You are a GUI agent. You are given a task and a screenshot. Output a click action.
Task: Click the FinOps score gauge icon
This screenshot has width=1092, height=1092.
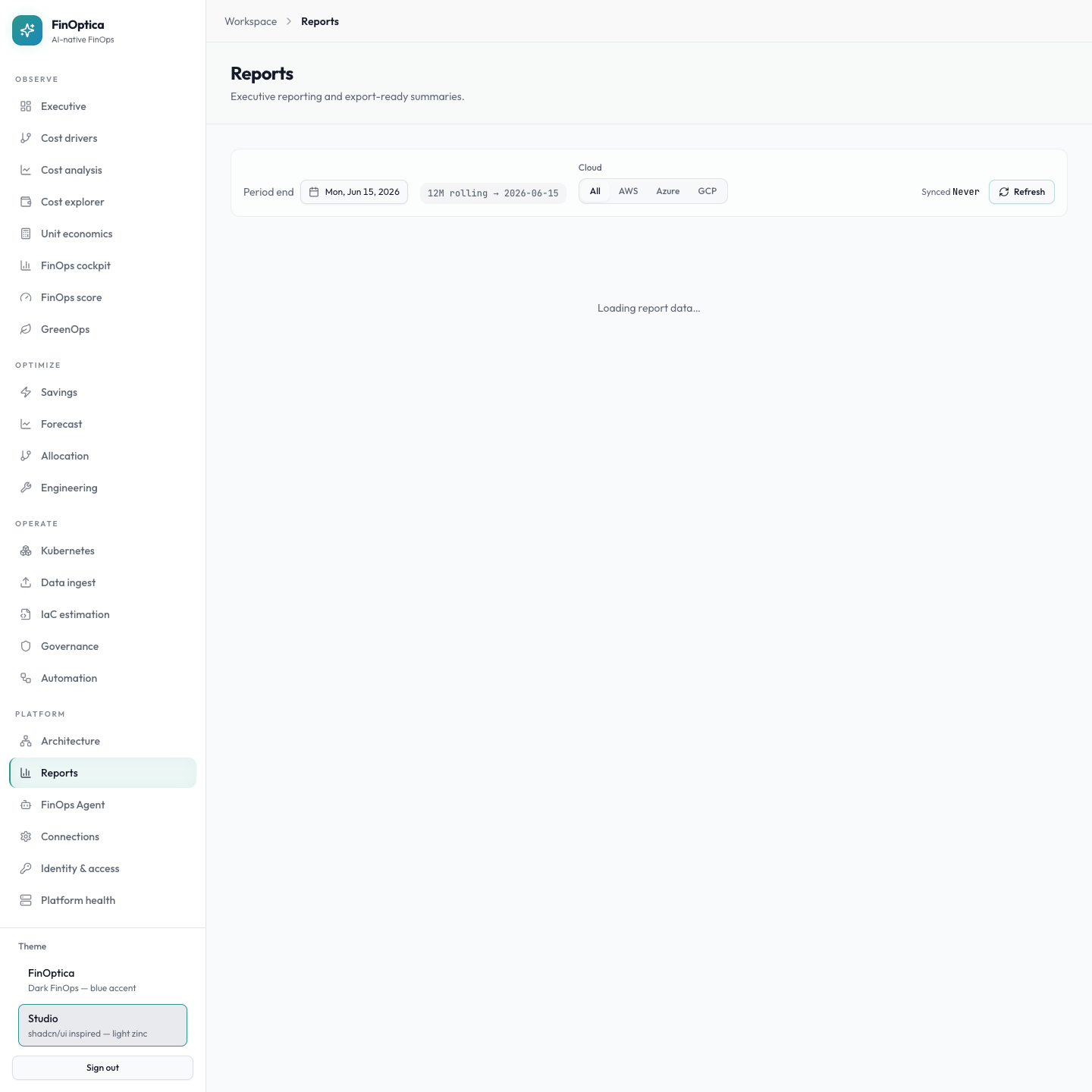pos(26,297)
